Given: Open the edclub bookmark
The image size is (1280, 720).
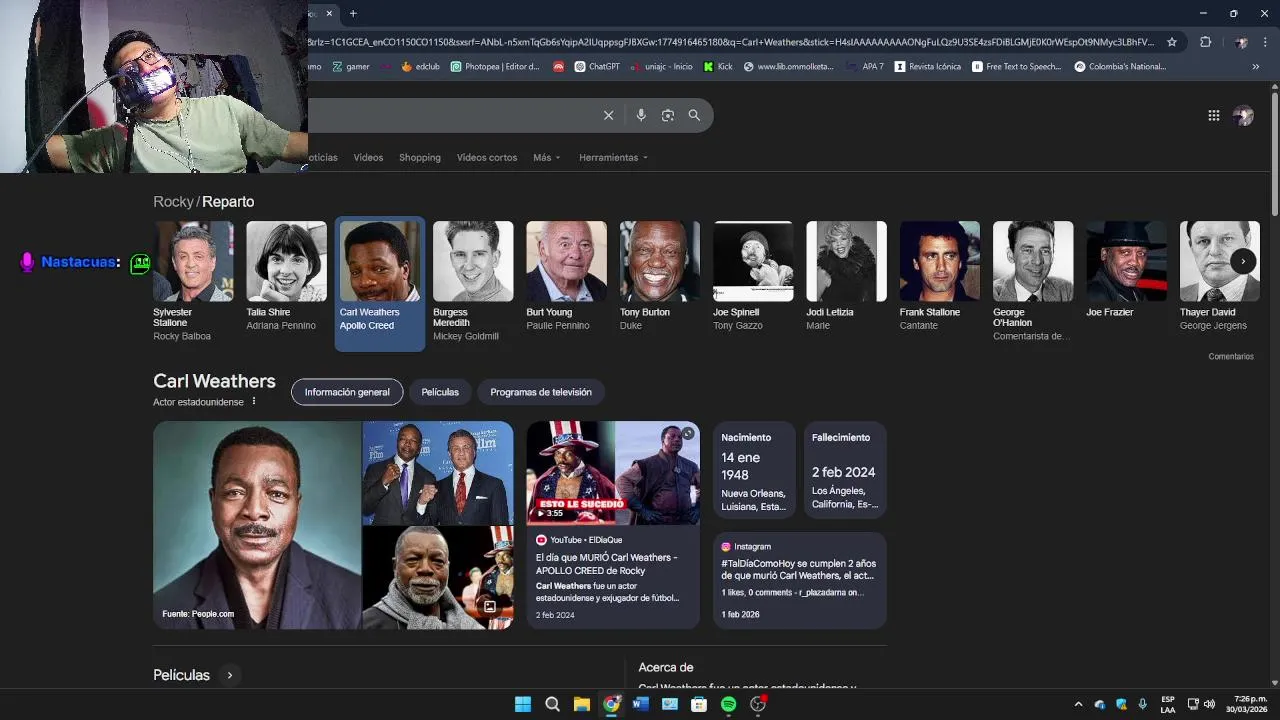Looking at the screenshot, I should tap(420, 66).
